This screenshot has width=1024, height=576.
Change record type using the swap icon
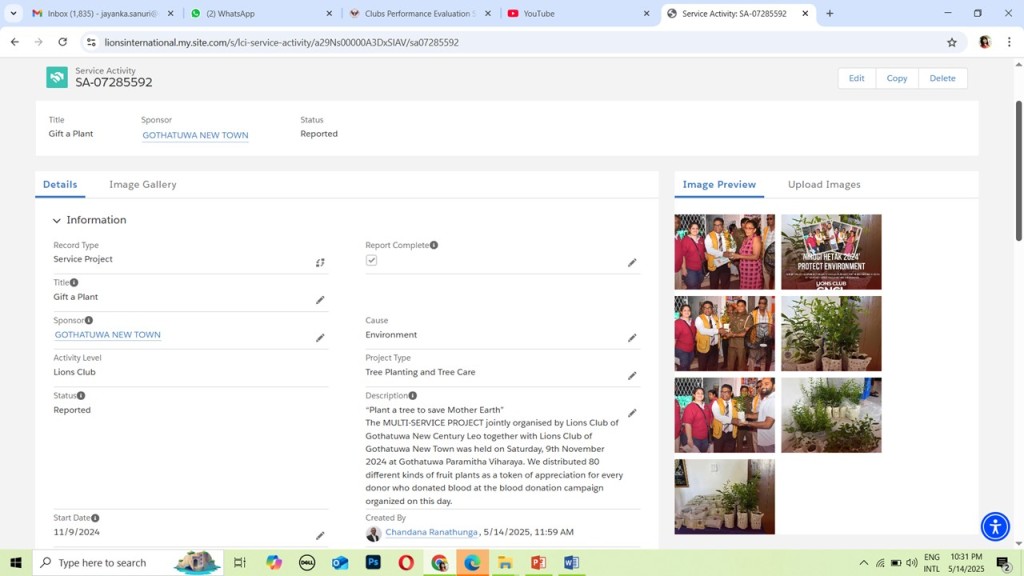tap(320, 263)
